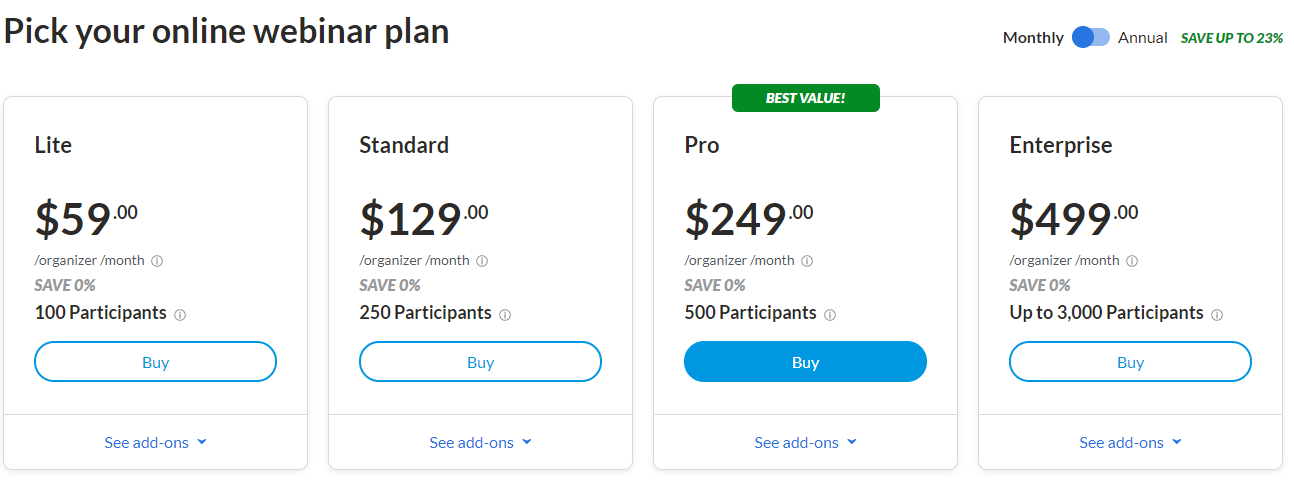Screen dimensions: 1294x486
Task: Buy the Pro plan
Action: [805, 362]
